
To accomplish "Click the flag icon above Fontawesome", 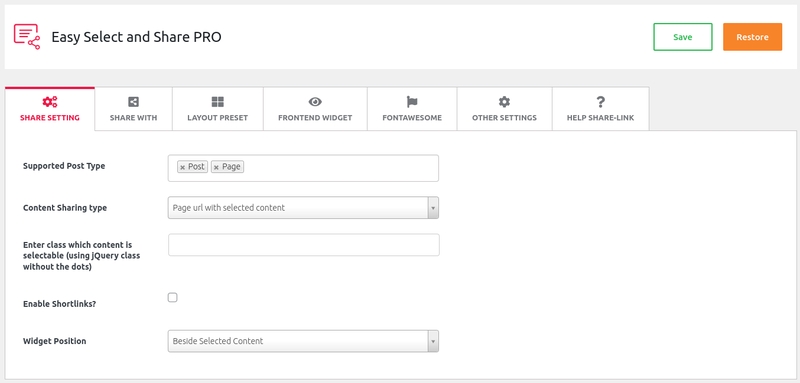I will click(x=412, y=101).
